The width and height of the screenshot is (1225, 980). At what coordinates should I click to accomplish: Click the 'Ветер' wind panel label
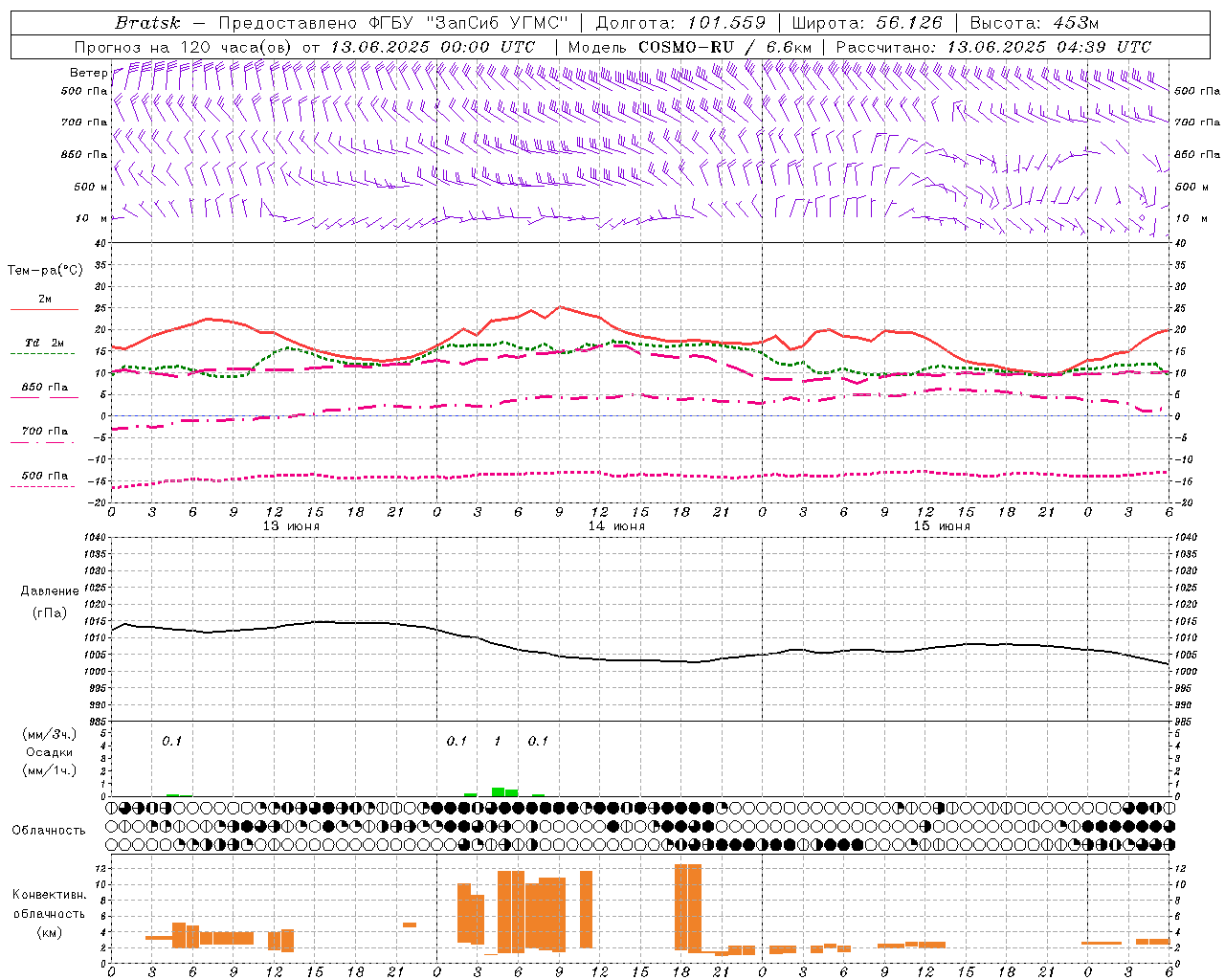(88, 73)
